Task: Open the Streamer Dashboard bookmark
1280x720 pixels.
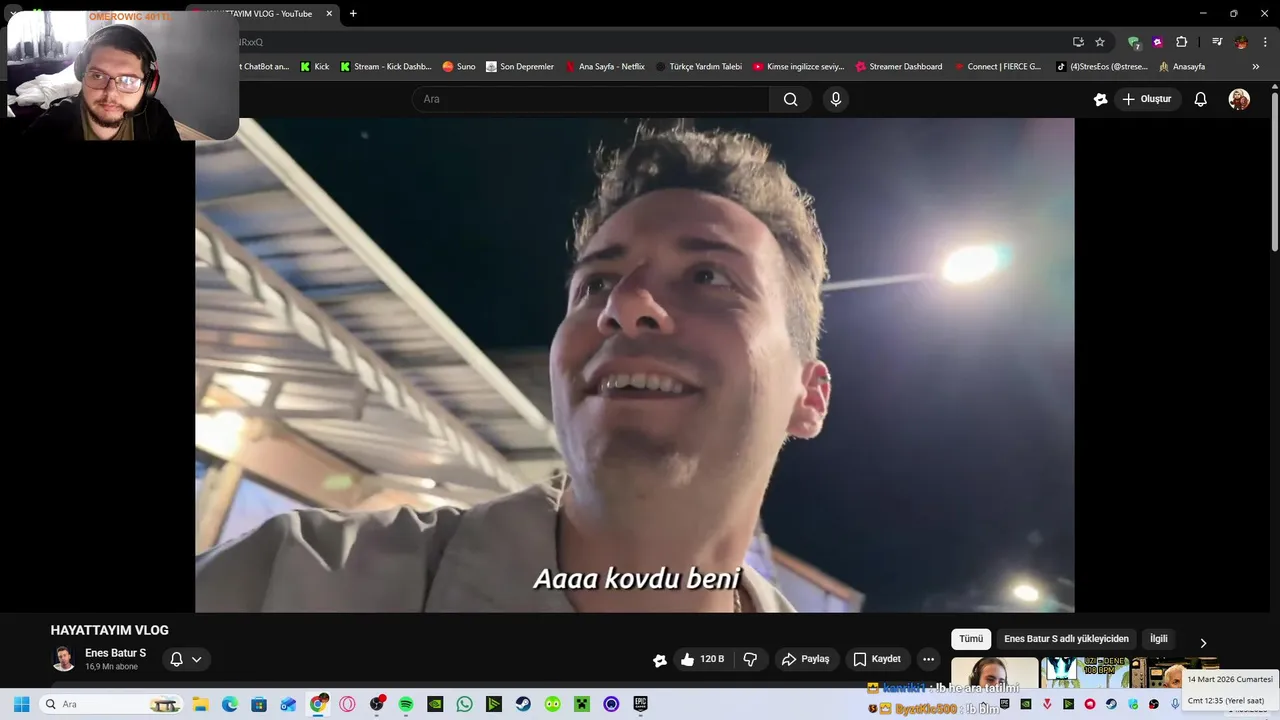Action: [899, 67]
